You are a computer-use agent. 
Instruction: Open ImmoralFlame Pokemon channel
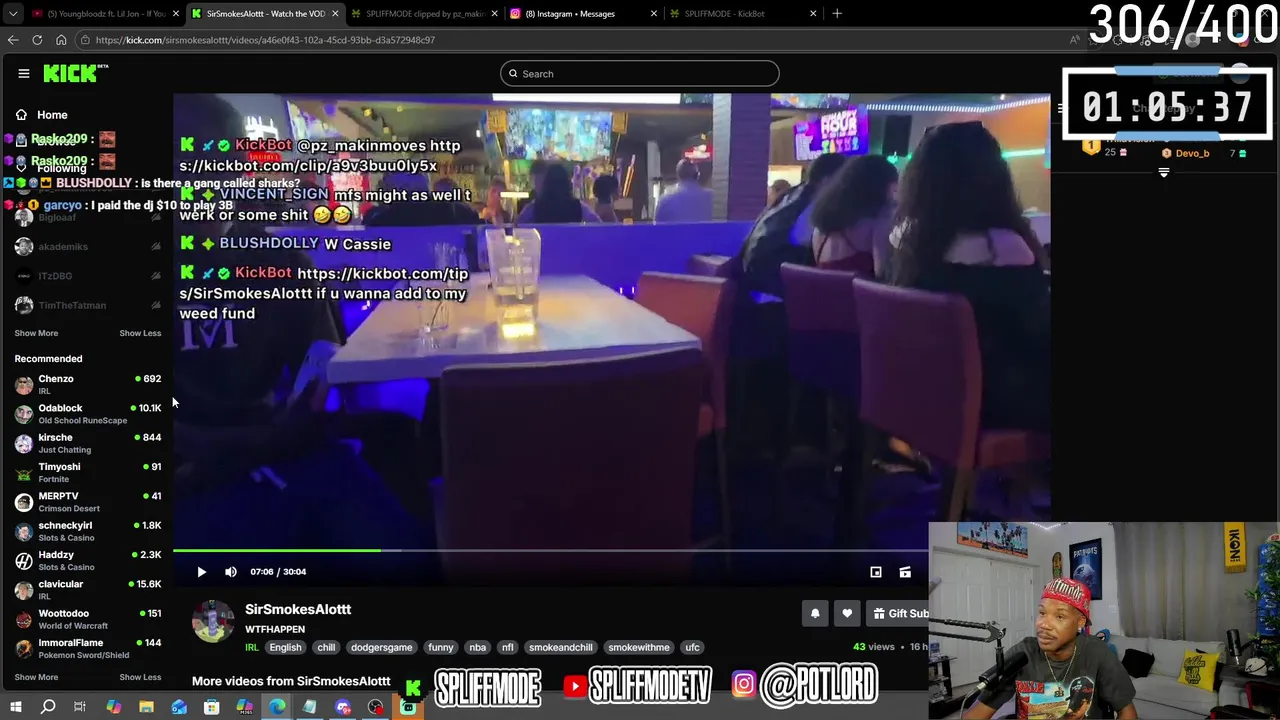(x=87, y=648)
